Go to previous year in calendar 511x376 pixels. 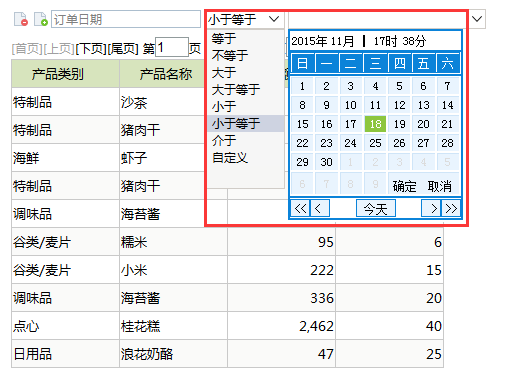pyautogui.click(x=300, y=209)
